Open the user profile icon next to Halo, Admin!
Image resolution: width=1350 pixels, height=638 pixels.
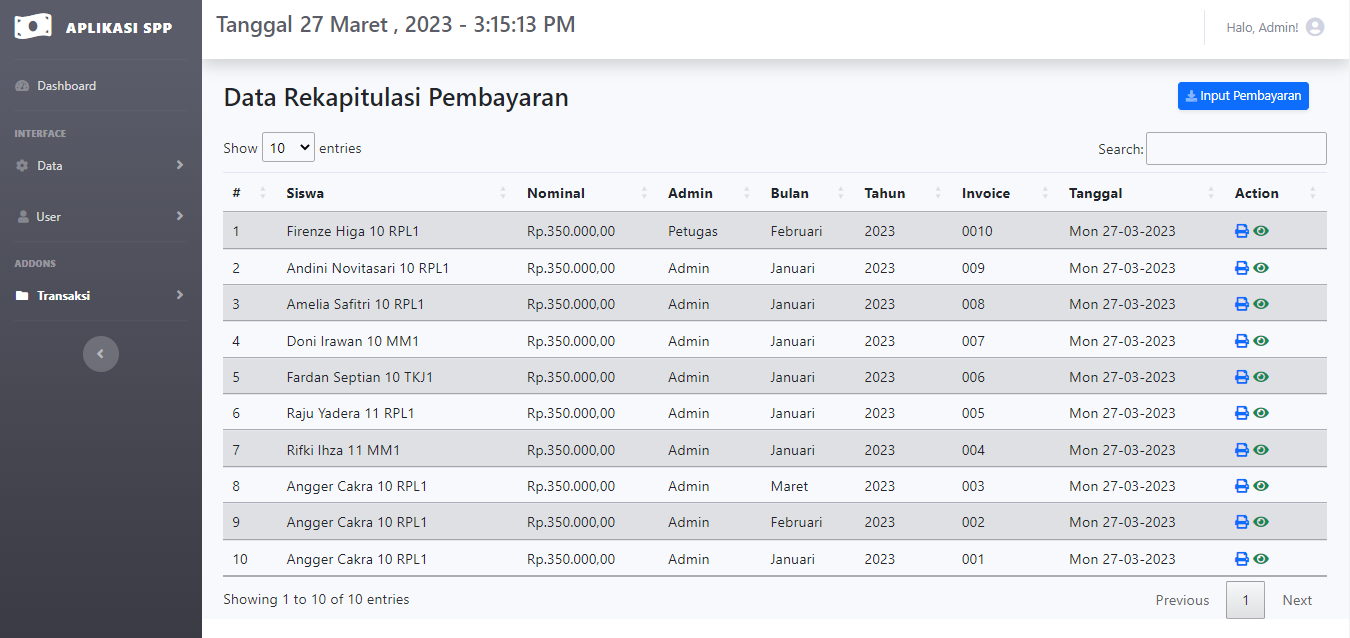(x=1315, y=27)
